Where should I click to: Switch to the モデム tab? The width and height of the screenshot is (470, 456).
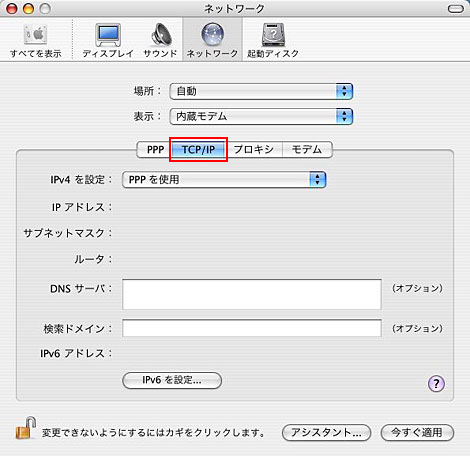click(x=307, y=149)
